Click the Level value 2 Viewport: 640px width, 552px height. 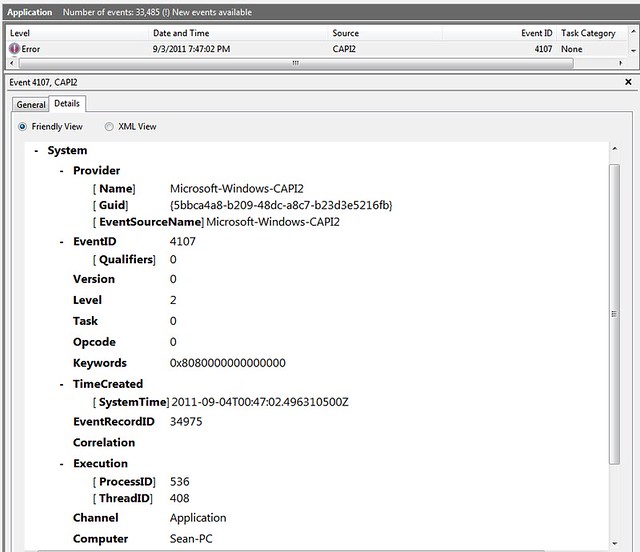click(173, 300)
